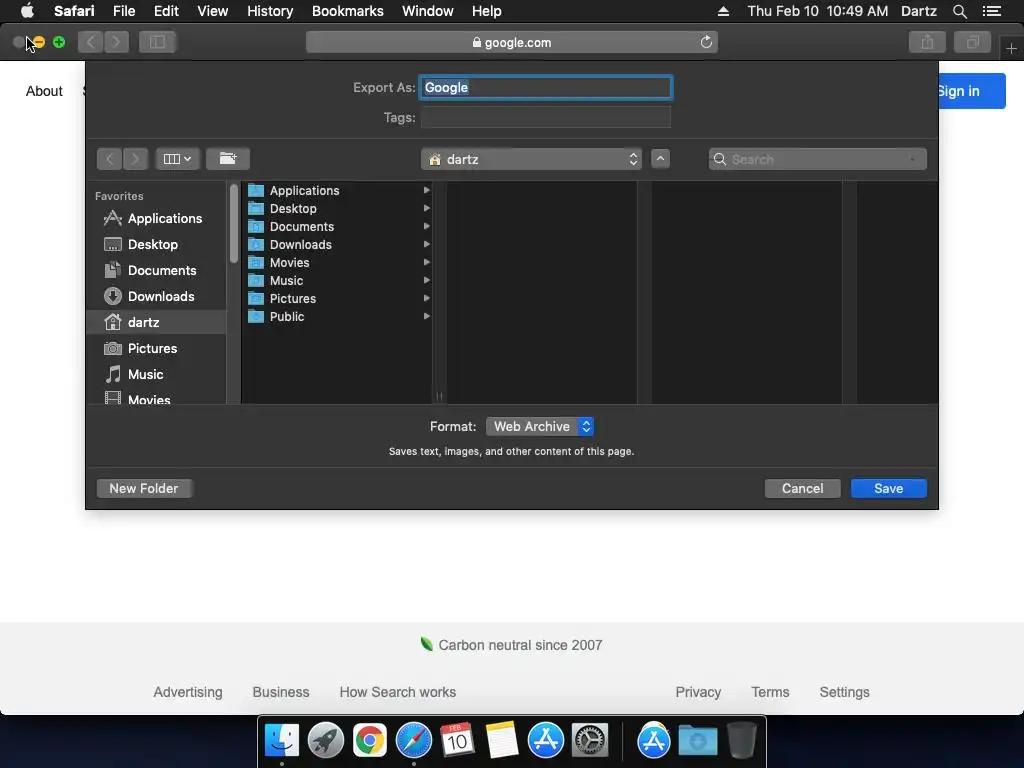This screenshot has width=1024, height=768.
Task: Select Downloads in Favorites sidebar
Action: [x=157, y=296]
